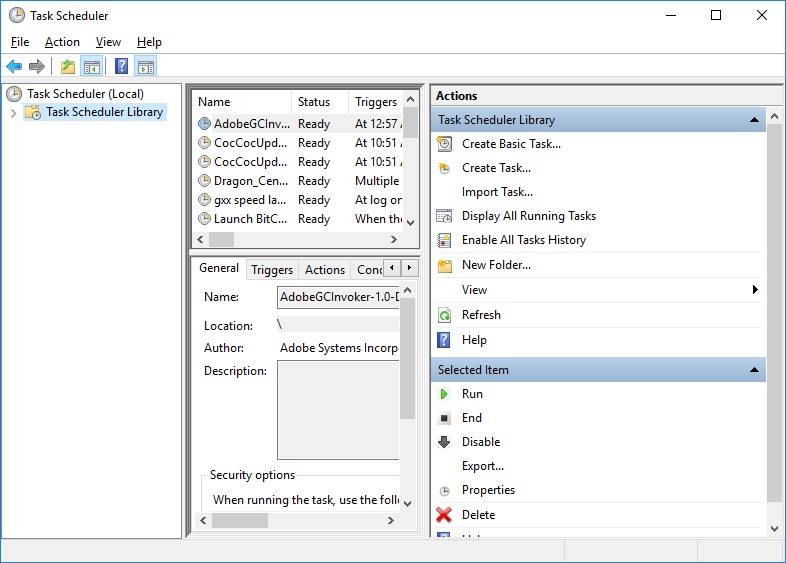786x563 pixels.
Task: Switch to the Triggers tab
Action: [x=272, y=270]
